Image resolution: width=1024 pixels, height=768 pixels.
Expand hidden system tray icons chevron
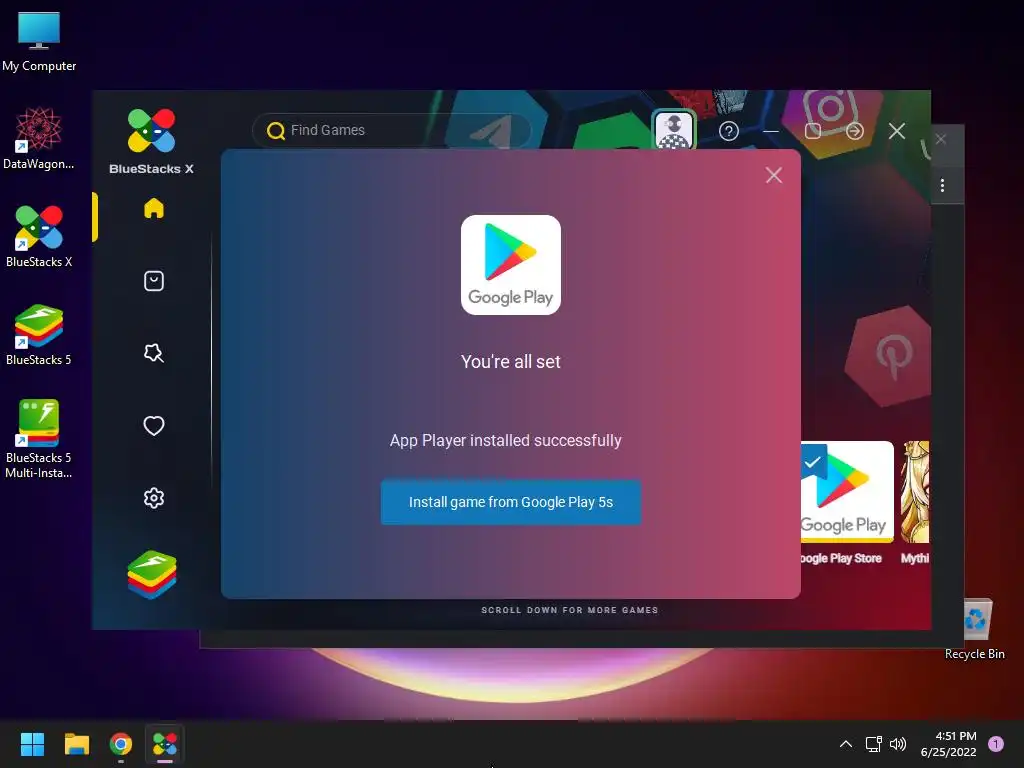pos(845,744)
